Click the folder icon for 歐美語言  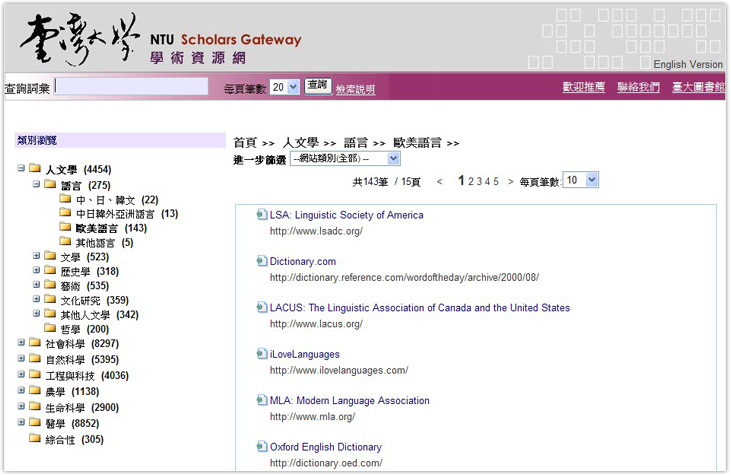[65, 227]
